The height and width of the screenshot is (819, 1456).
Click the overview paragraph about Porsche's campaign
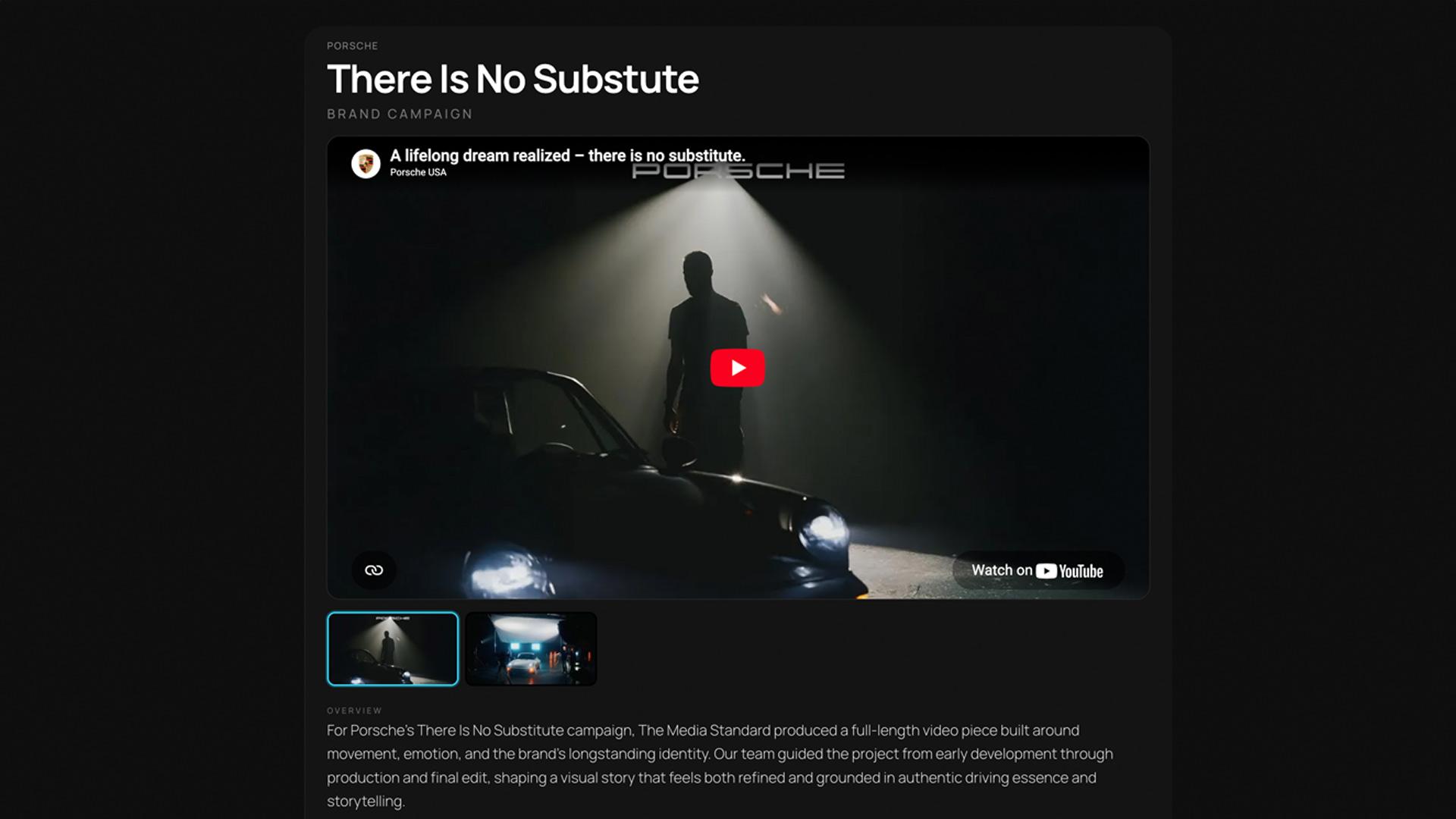(720, 765)
